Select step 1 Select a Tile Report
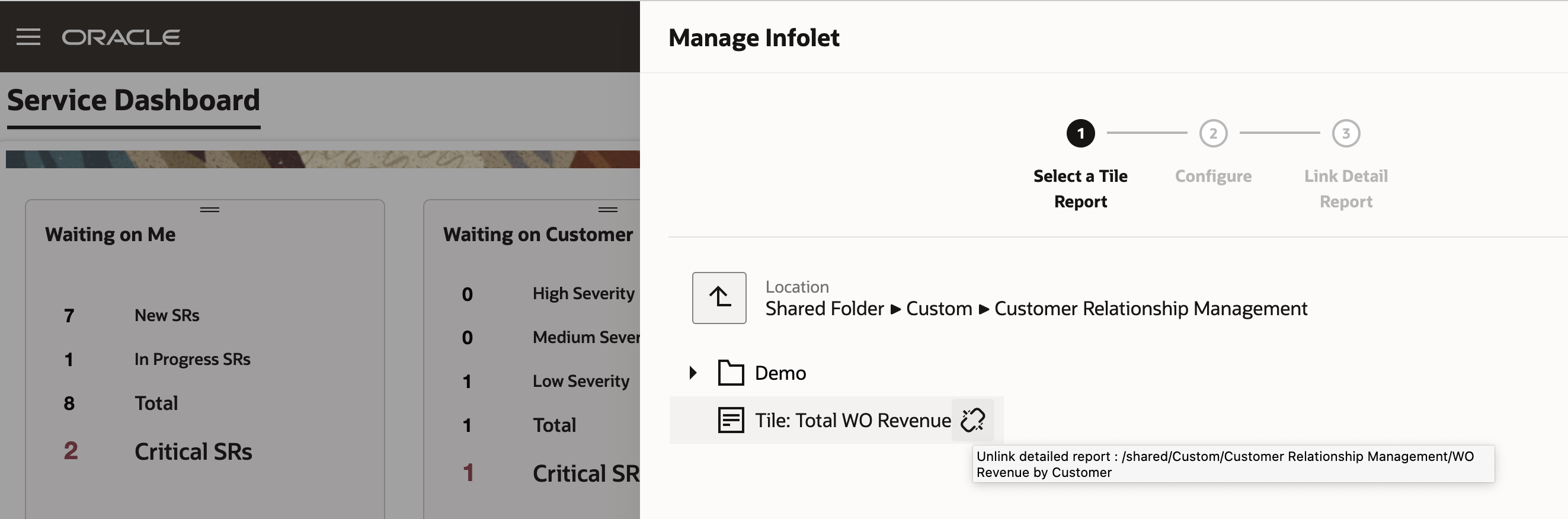The width and height of the screenshot is (1568, 519). click(1080, 133)
